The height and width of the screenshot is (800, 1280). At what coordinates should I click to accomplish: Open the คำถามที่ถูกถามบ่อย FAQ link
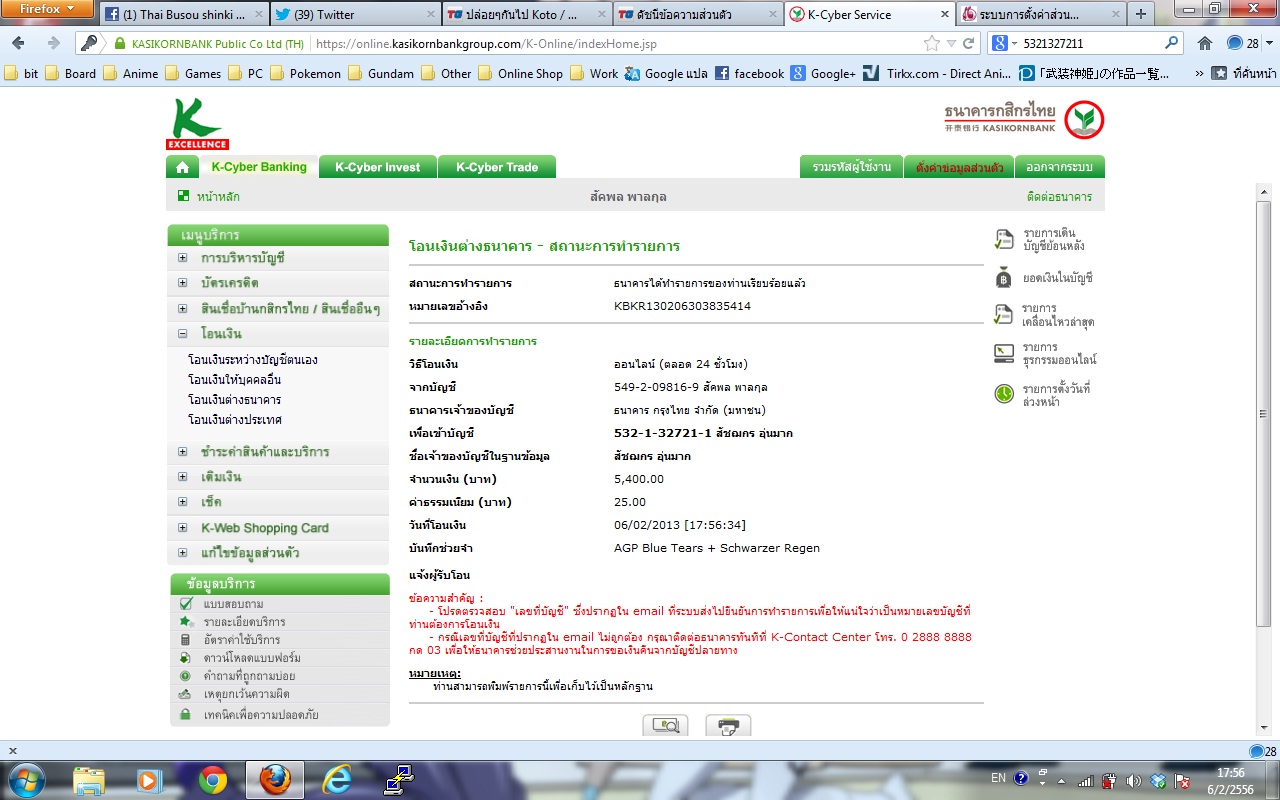coord(249,676)
